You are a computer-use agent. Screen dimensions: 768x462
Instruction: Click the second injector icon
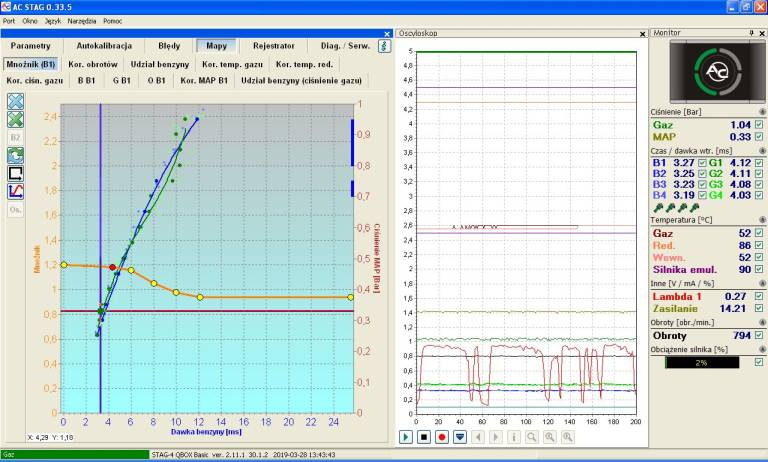point(671,208)
